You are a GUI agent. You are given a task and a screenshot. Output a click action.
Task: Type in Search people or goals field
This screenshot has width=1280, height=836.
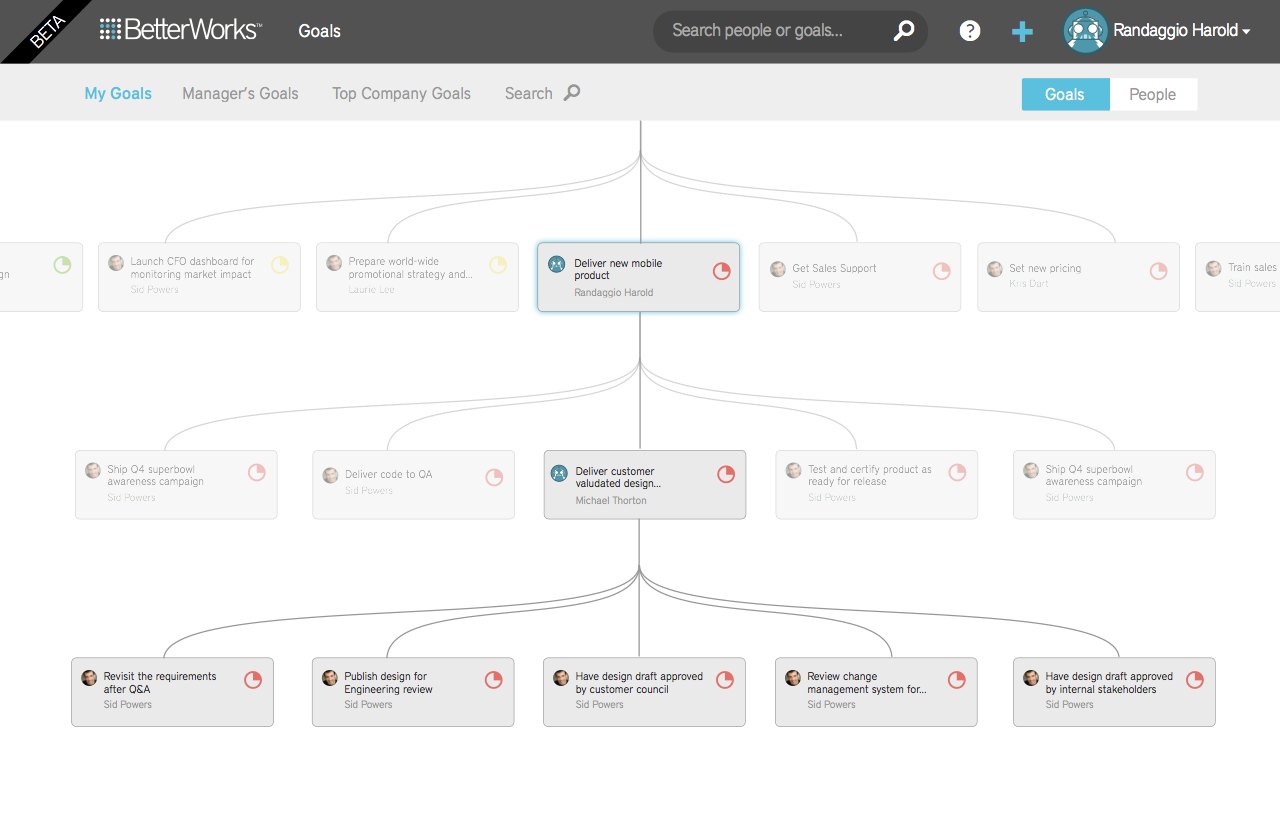tap(790, 31)
